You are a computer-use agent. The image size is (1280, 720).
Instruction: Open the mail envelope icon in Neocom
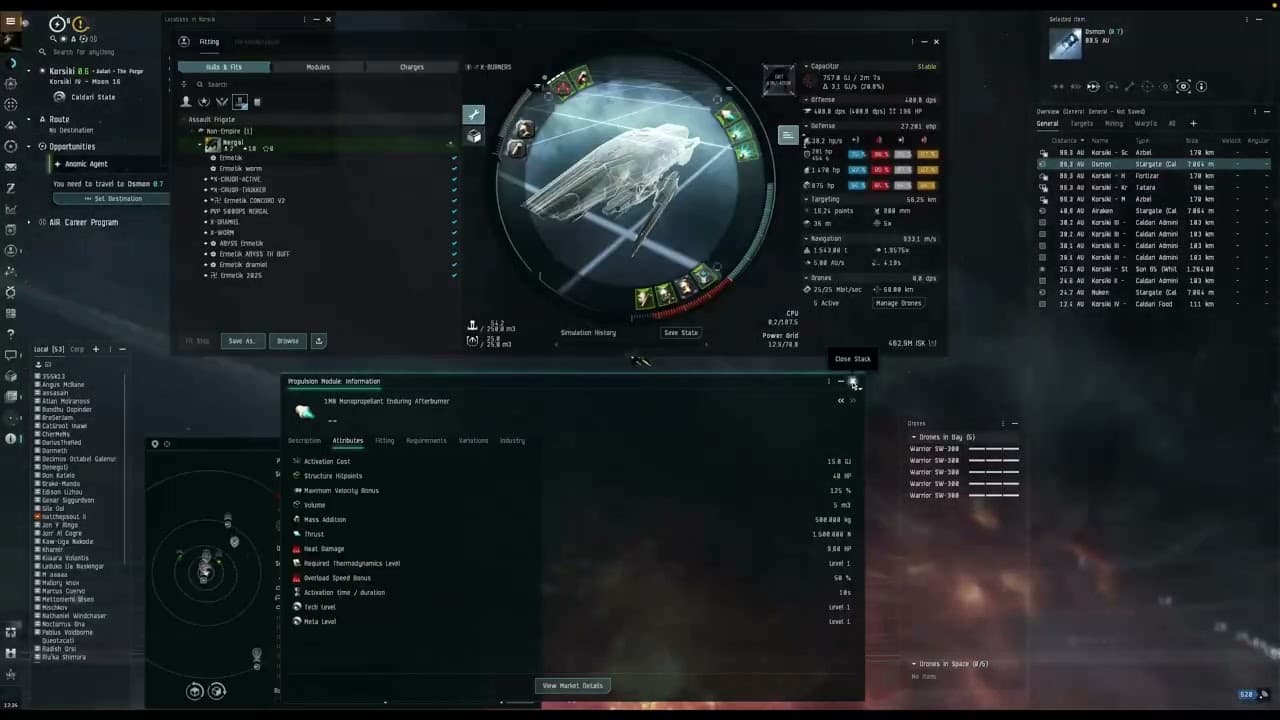[10, 167]
